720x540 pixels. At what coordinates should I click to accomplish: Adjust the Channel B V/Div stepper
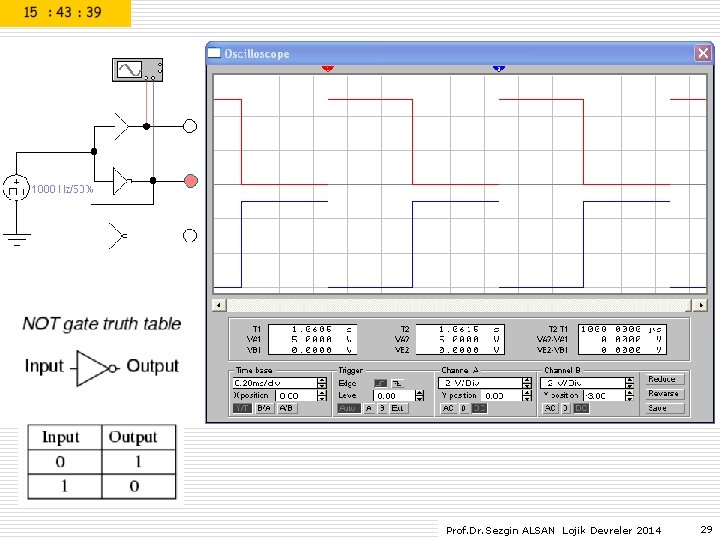630,382
